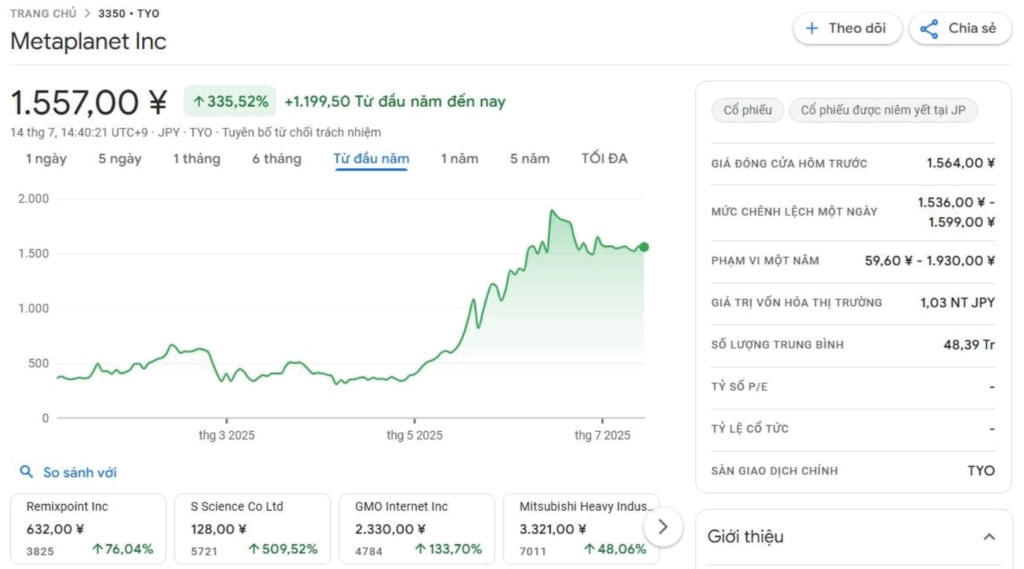Select the 5 ngày range tab
1024x569 pixels.
click(x=120, y=159)
